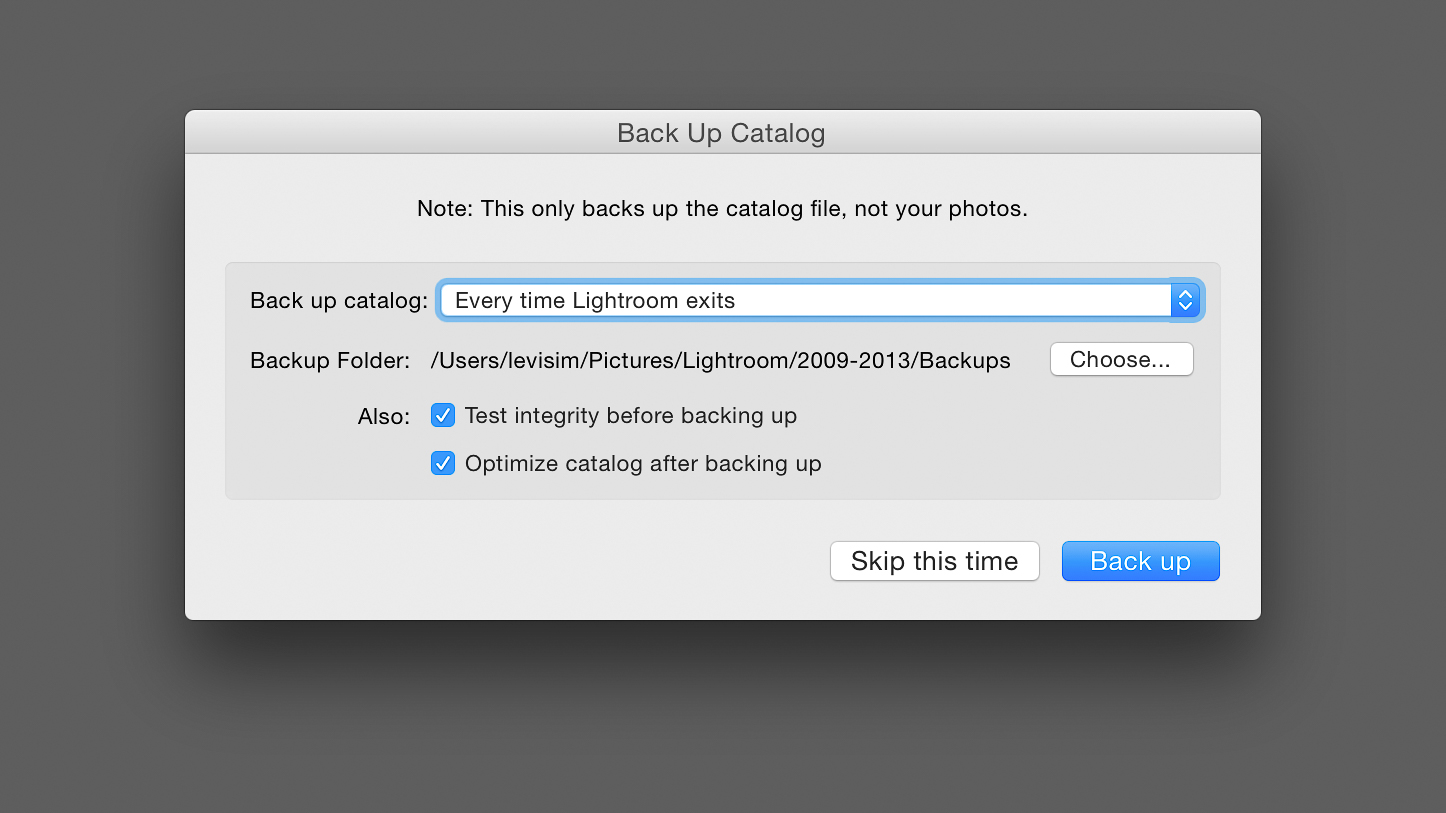This screenshot has height=813, width=1446.
Task: Click the 'Backup Folder:' label
Action: [x=330, y=360]
